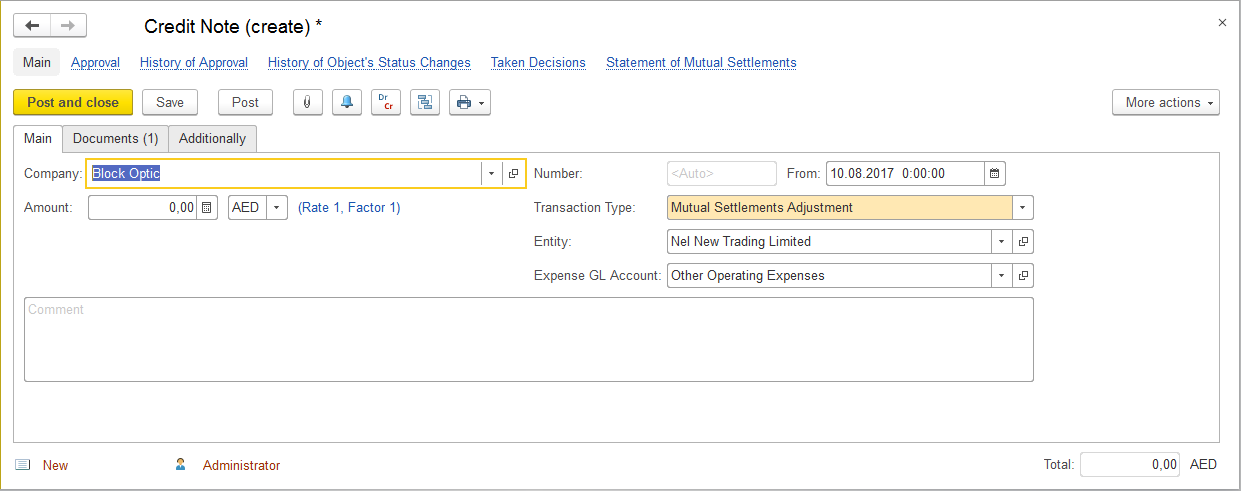This screenshot has width=1241, height=491.
Task: Click the bell reminder icon
Action: pos(346,102)
